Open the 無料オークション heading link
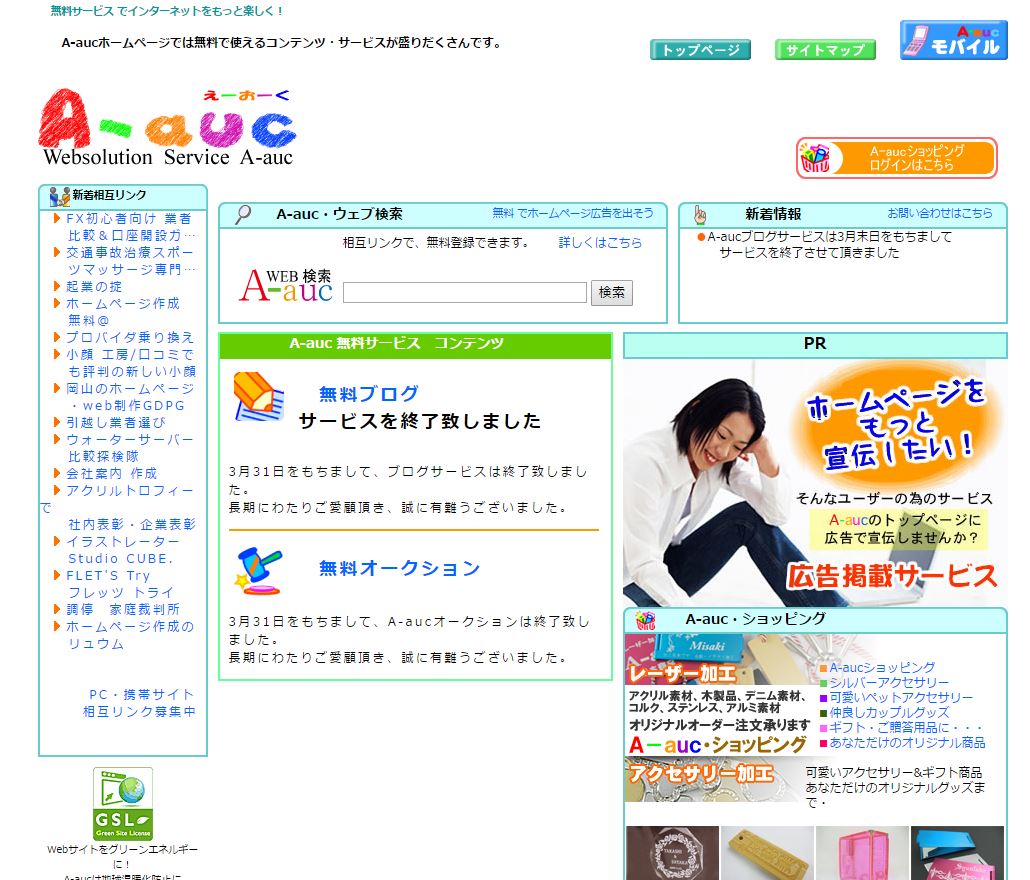Screen dimensions: 1030x880 (399, 568)
